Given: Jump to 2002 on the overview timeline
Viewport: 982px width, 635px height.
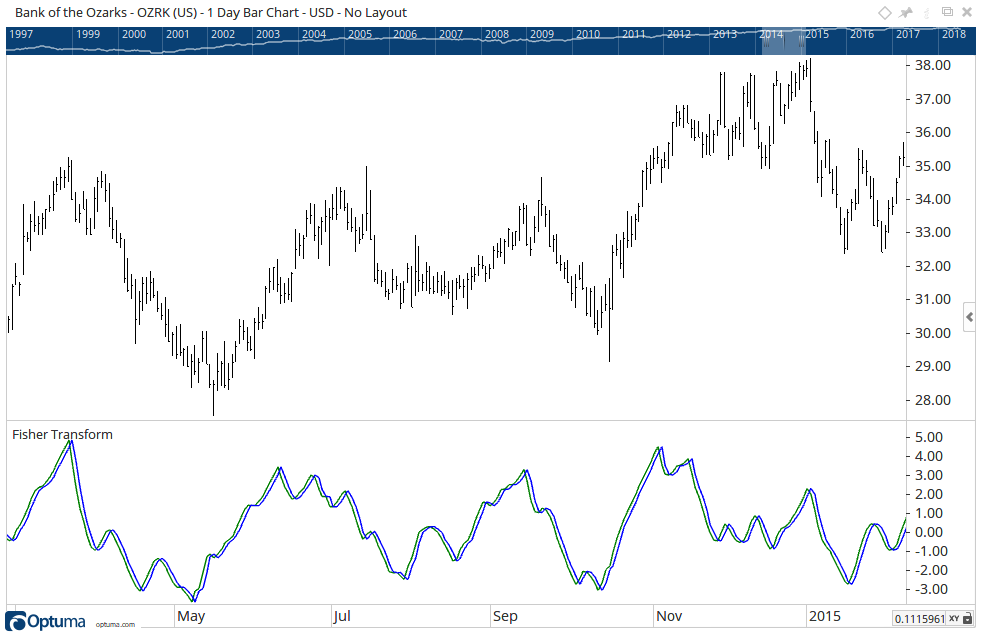Looking at the screenshot, I should tap(223, 34).
